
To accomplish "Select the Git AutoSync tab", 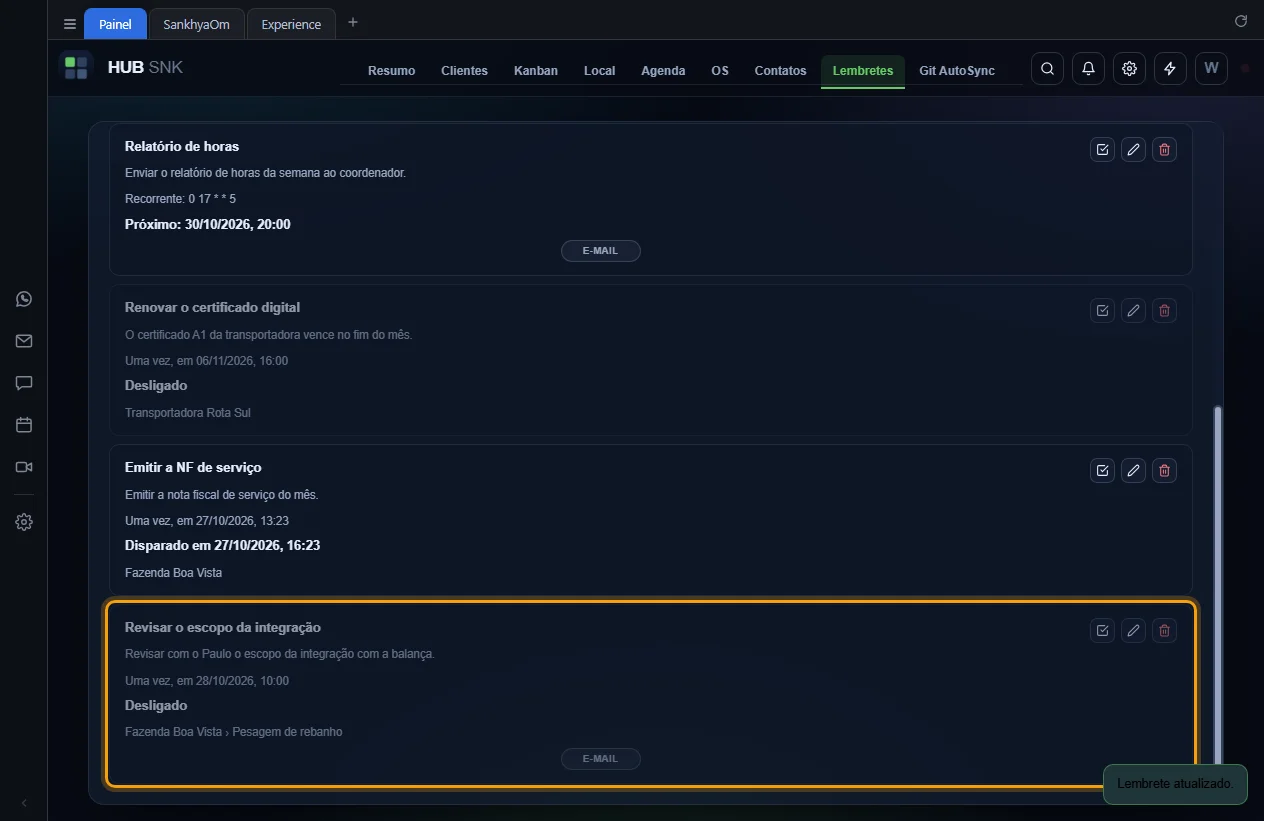I will click(x=957, y=71).
